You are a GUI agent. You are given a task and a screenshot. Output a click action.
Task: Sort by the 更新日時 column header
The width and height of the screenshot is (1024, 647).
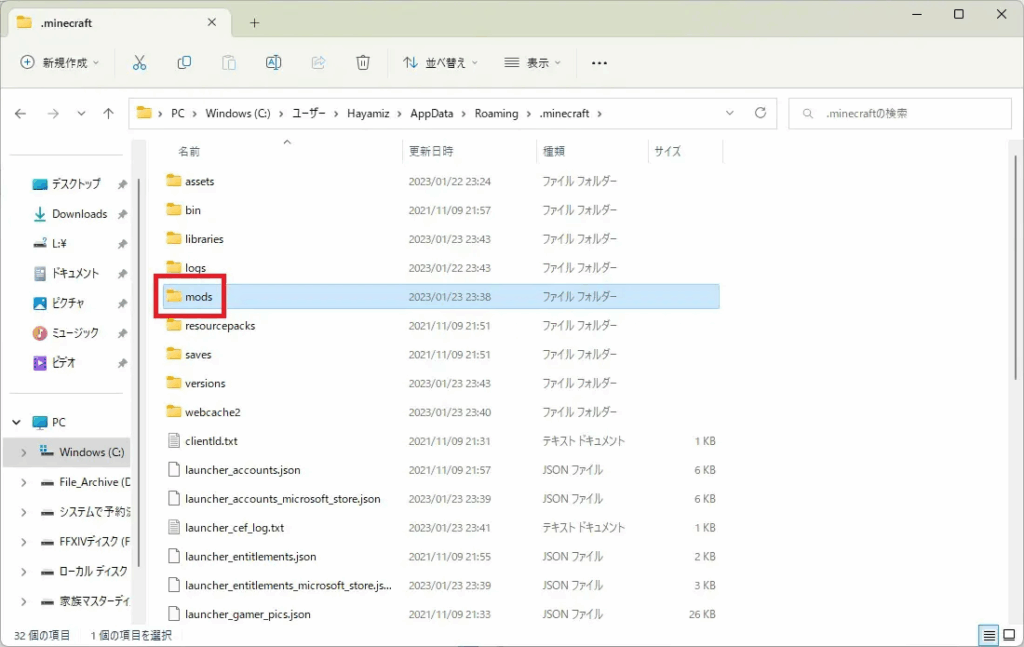[431, 152]
